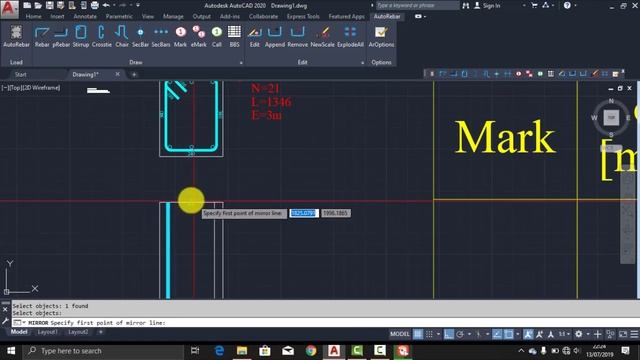Click the New file quick access icon
This screenshot has height=360, width=640.
pyautogui.click(x=27, y=5)
